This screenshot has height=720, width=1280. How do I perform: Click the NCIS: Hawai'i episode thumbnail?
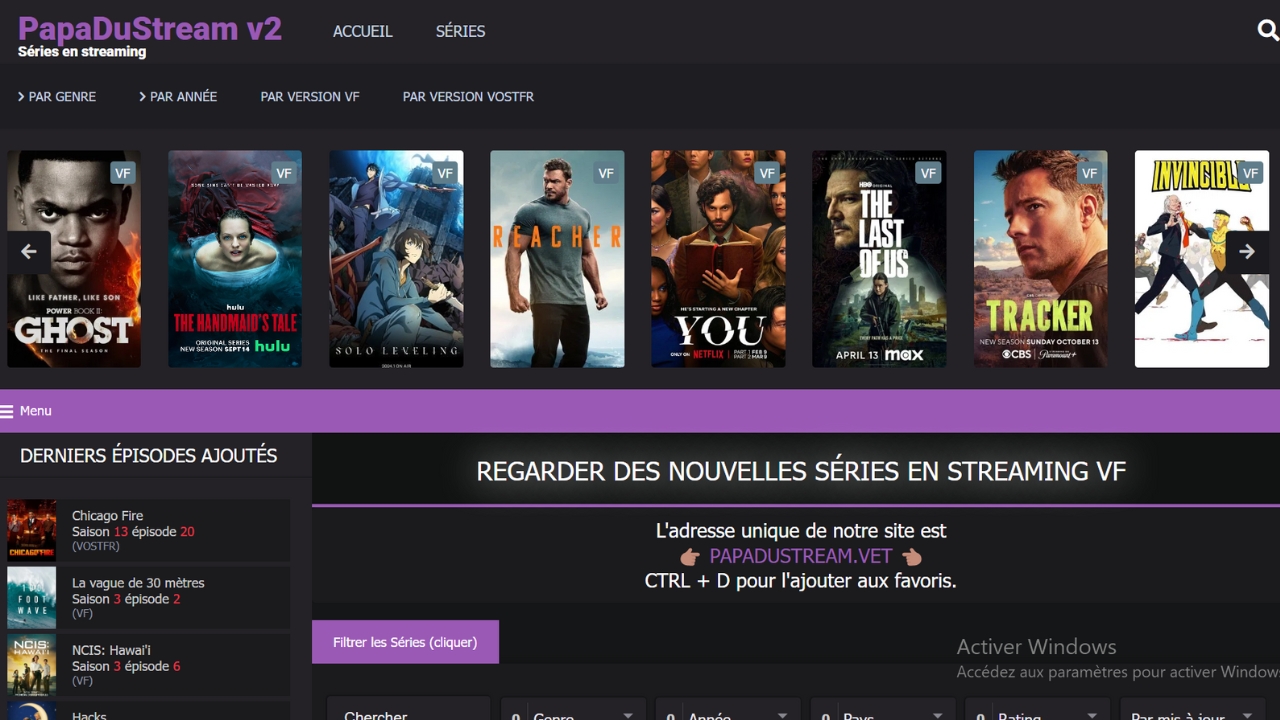pos(32,664)
